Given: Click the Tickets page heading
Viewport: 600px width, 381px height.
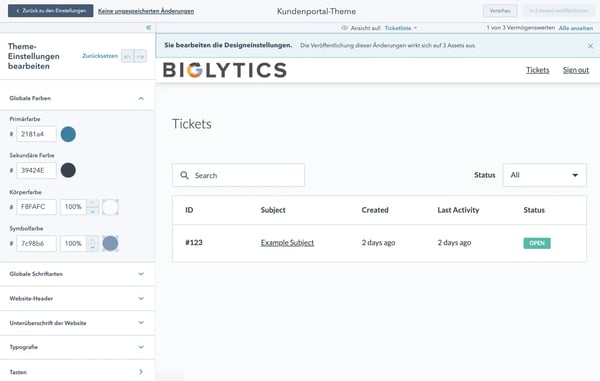Looking at the screenshot, I should [191, 124].
